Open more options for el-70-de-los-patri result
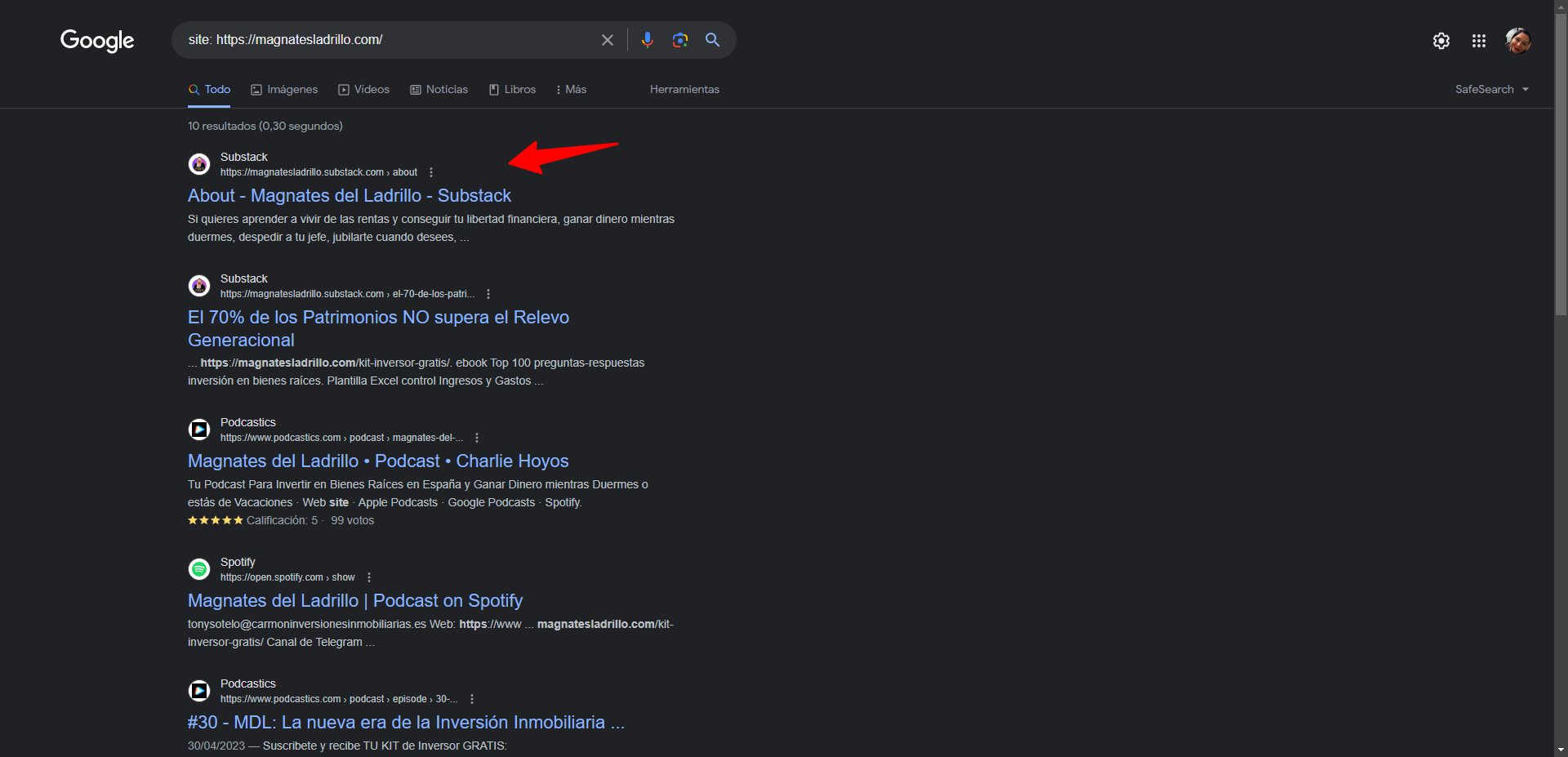 (x=488, y=294)
